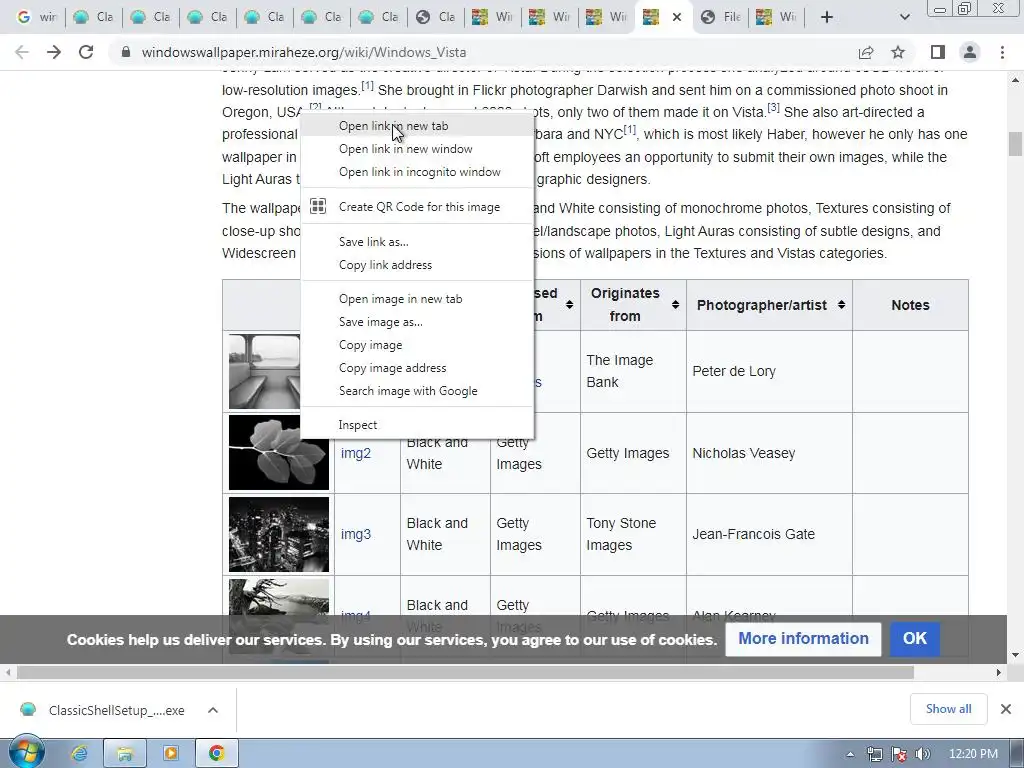Select Open image in new tab
Screen dimensions: 1024x768
[417, 298]
